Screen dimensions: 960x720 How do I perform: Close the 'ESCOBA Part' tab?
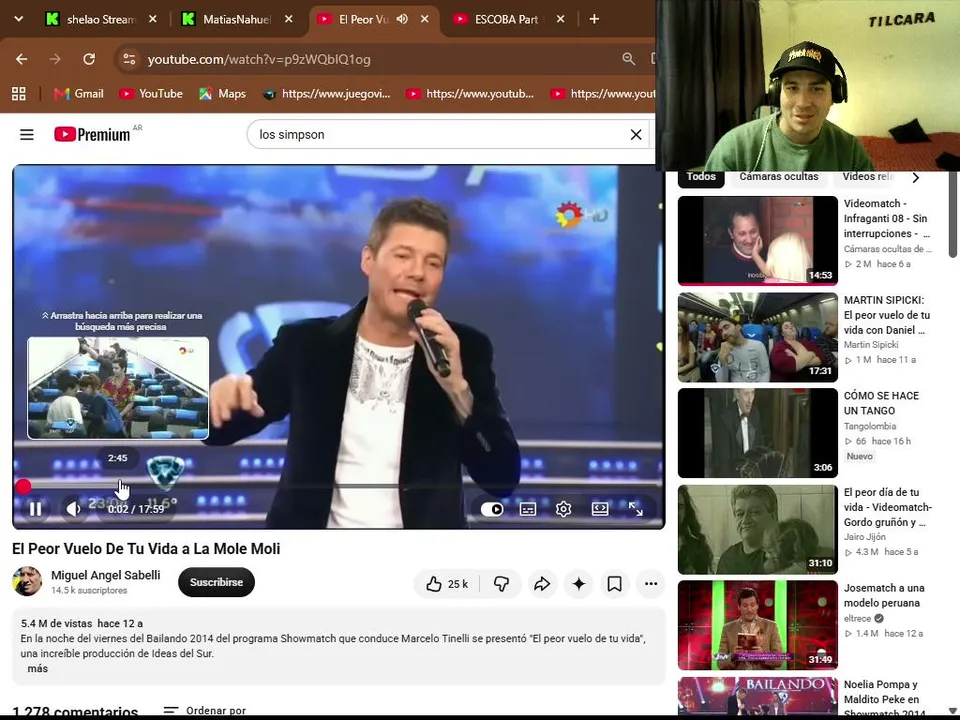tap(560, 19)
